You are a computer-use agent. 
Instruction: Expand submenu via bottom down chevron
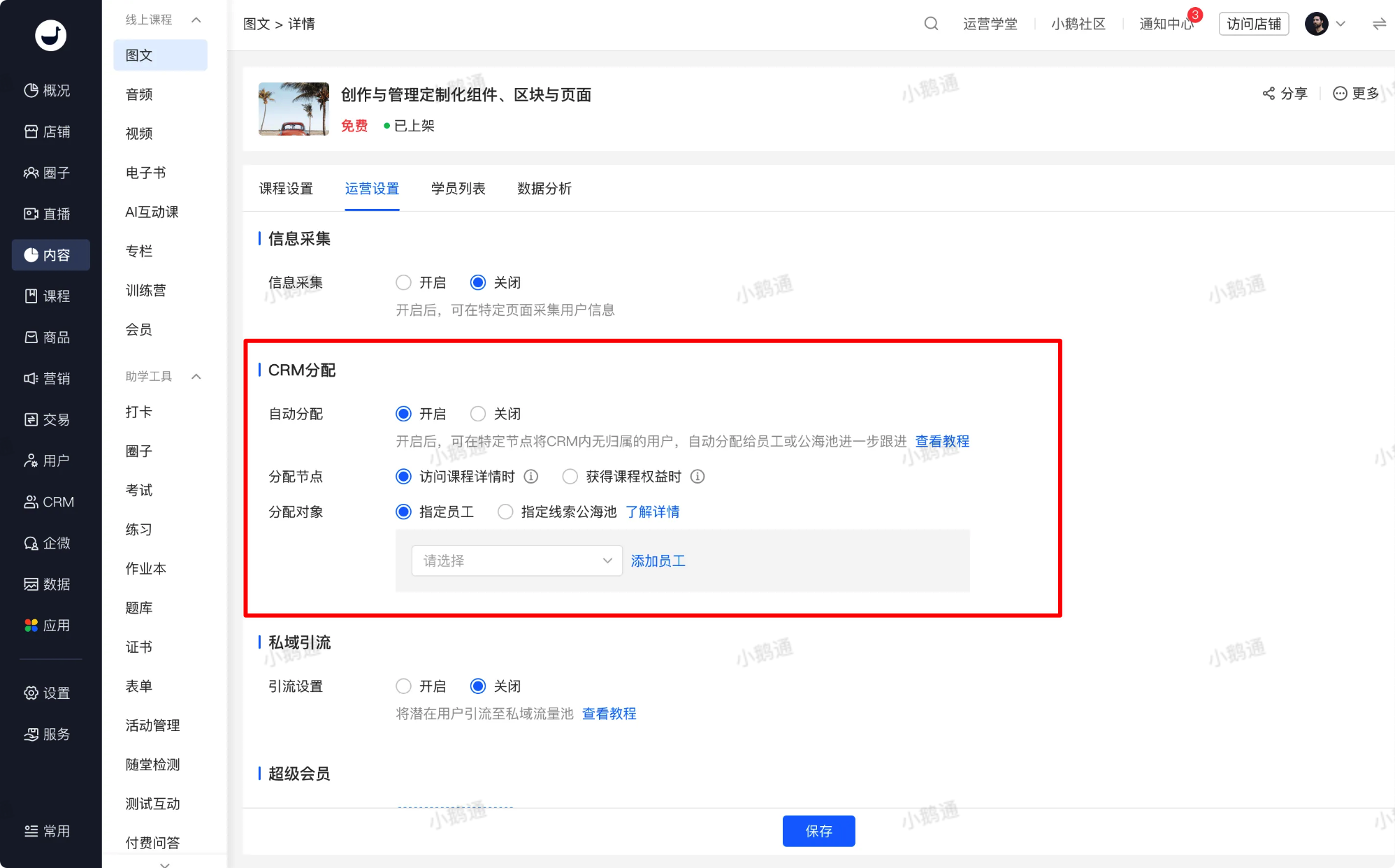tap(165, 864)
